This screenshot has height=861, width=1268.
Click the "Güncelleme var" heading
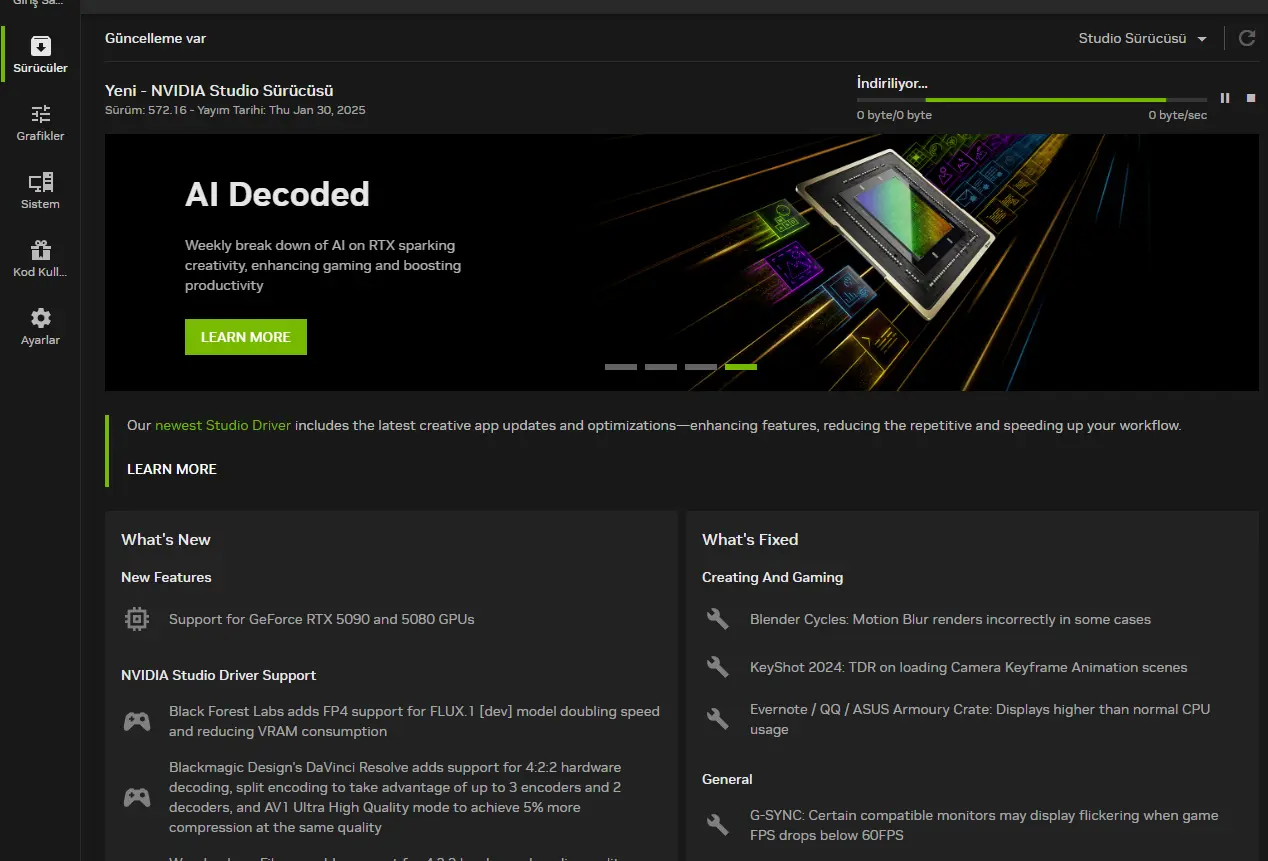pyautogui.click(x=156, y=38)
